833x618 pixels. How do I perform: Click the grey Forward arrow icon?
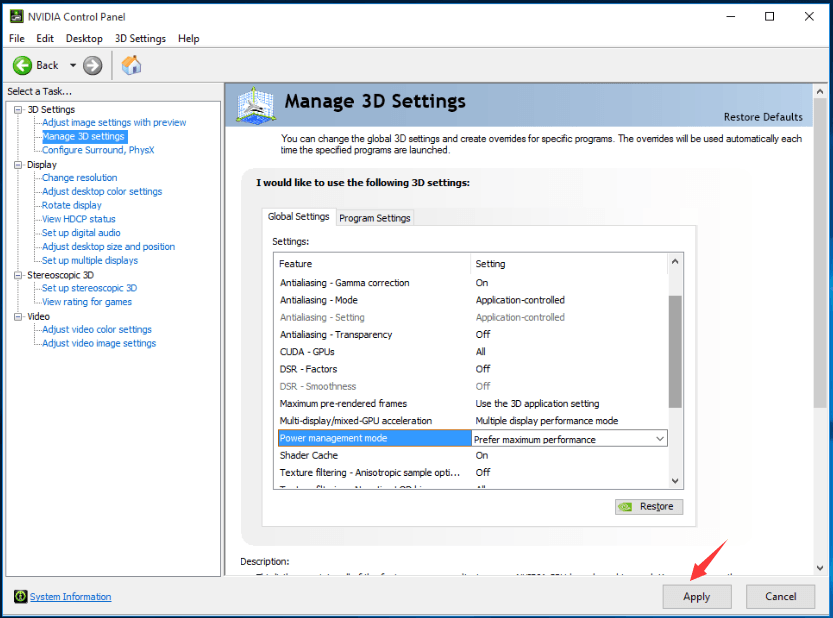pos(92,65)
